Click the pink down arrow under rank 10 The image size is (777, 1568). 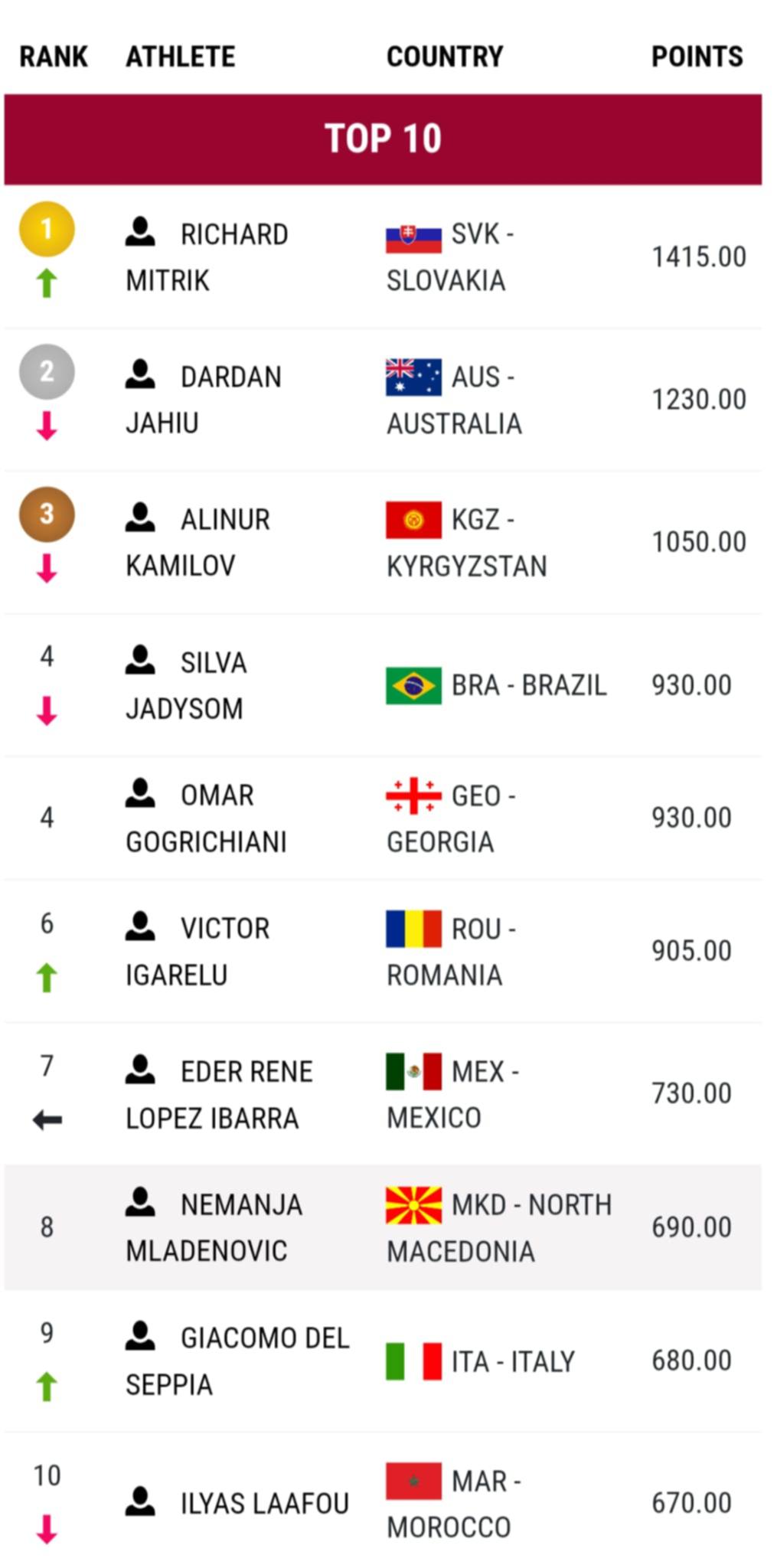click(47, 1529)
